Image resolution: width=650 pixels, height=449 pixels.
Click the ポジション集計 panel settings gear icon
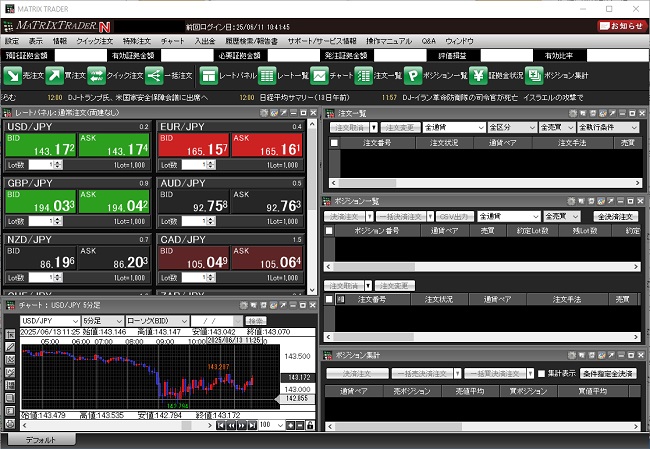point(572,355)
